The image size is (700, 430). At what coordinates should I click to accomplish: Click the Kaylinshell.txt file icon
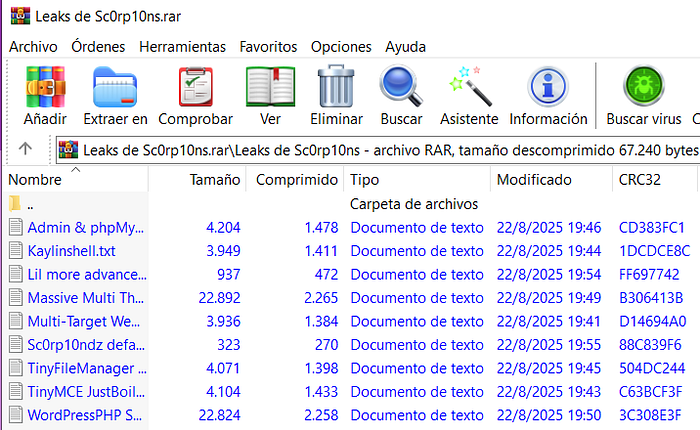click(16, 250)
